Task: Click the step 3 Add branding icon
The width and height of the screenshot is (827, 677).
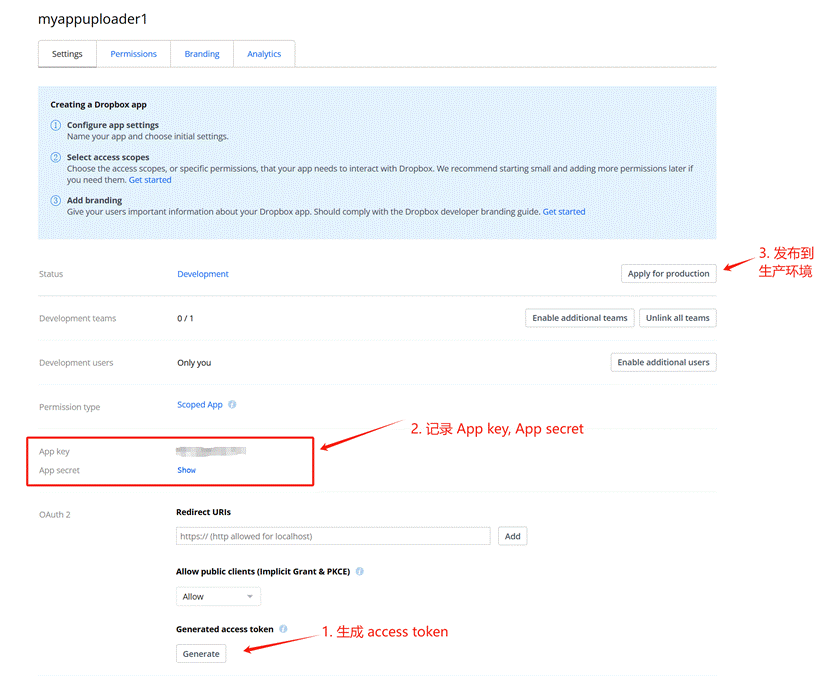Action: point(55,200)
